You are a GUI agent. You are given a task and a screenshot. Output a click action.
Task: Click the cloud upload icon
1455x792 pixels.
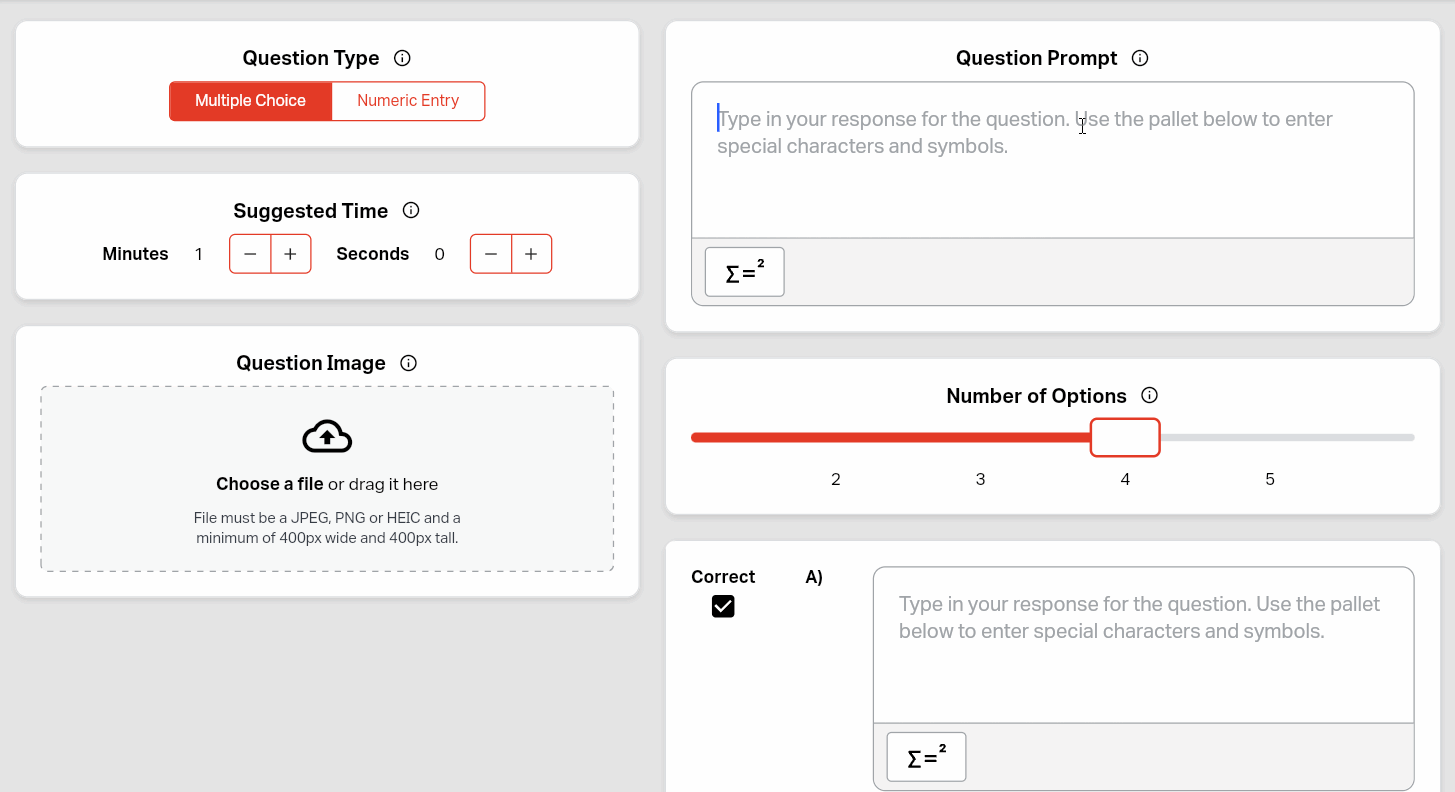pos(327,437)
